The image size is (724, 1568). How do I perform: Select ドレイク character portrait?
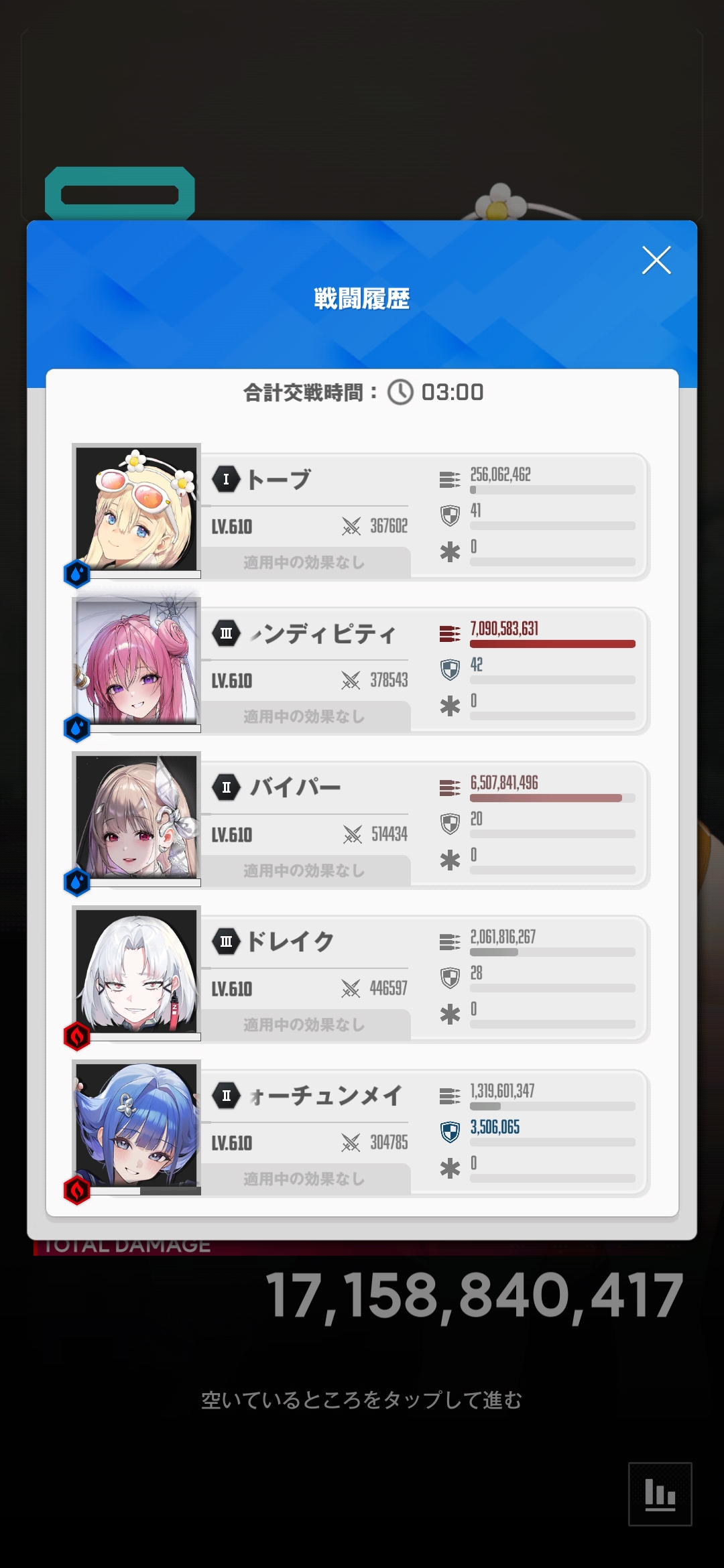(x=137, y=972)
